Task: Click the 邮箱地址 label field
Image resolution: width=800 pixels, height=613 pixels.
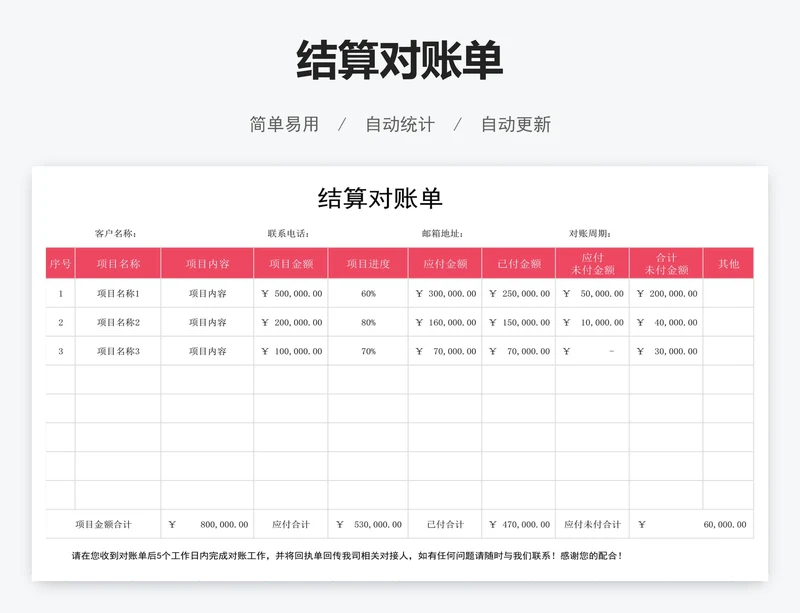Action: 442,233
